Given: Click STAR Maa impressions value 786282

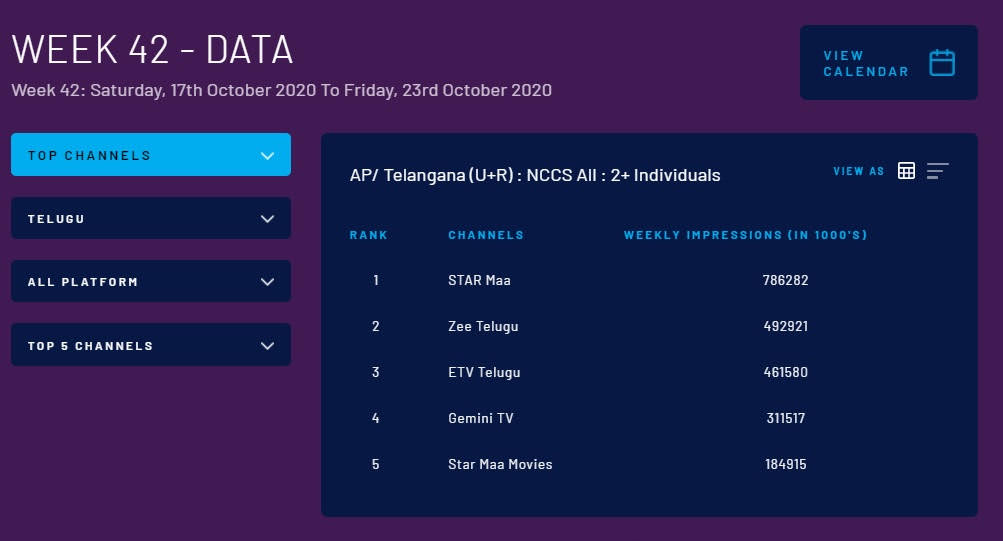Looking at the screenshot, I should 785,280.
